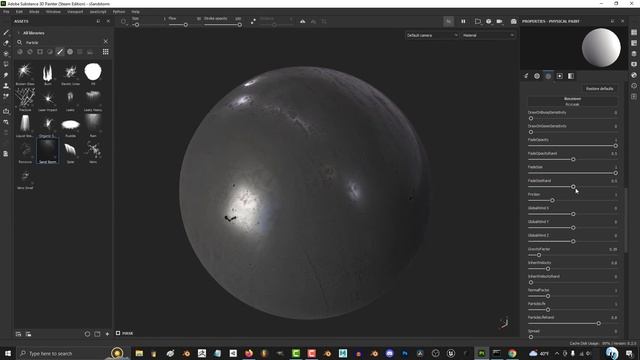The height and width of the screenshot is (360, 640).
Task: Pause the viewport rendering
Action: tap(463, 21)
